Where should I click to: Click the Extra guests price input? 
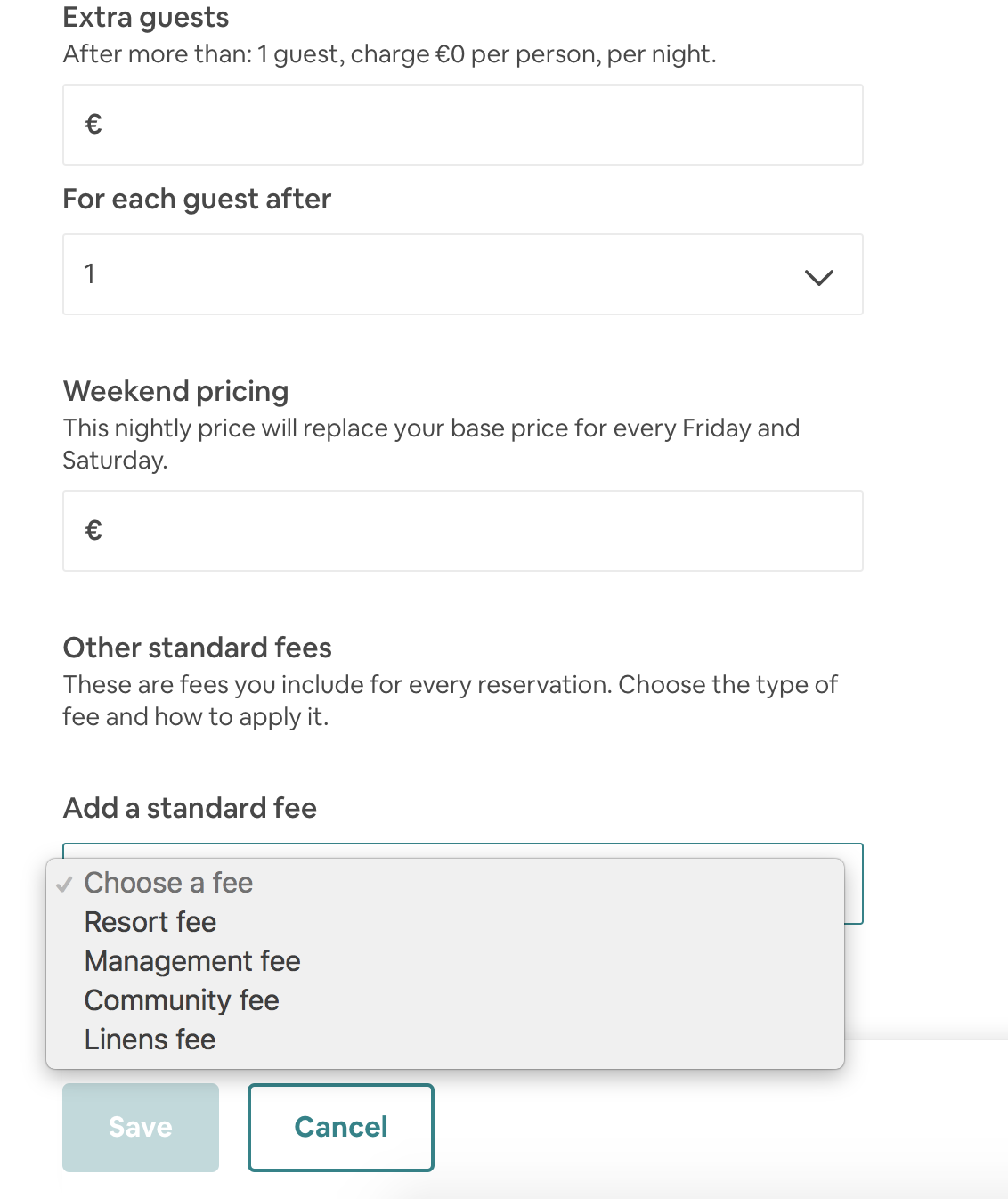coord(462,124)
